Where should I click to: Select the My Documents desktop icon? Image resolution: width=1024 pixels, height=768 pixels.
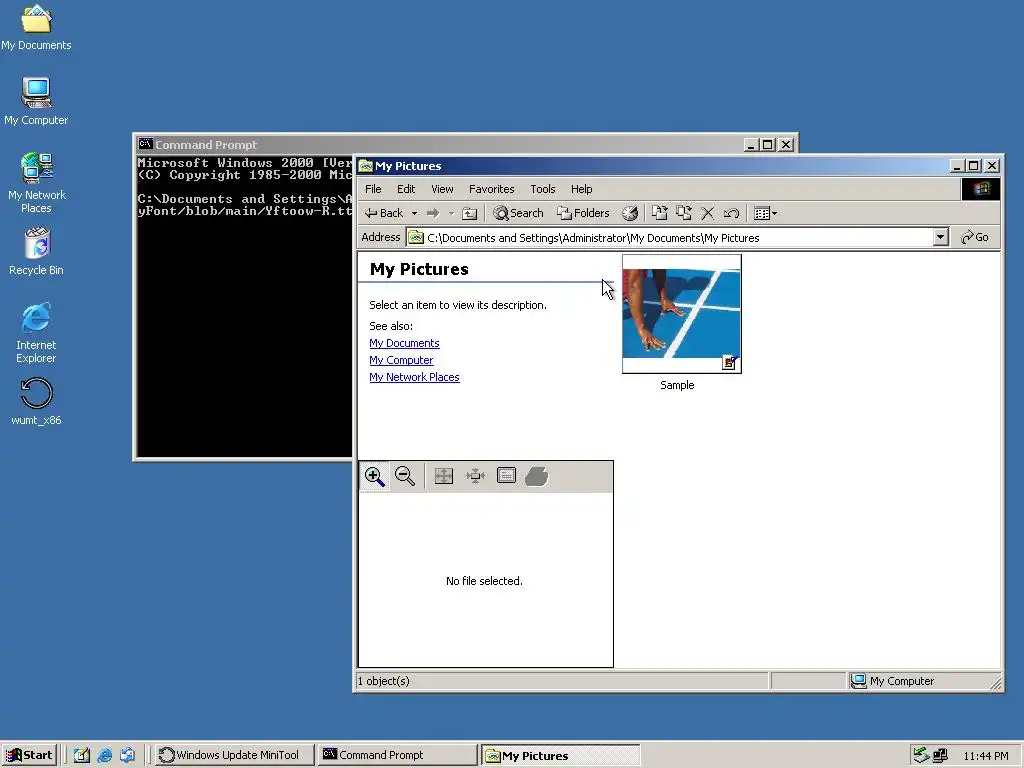tap(36, 27)
